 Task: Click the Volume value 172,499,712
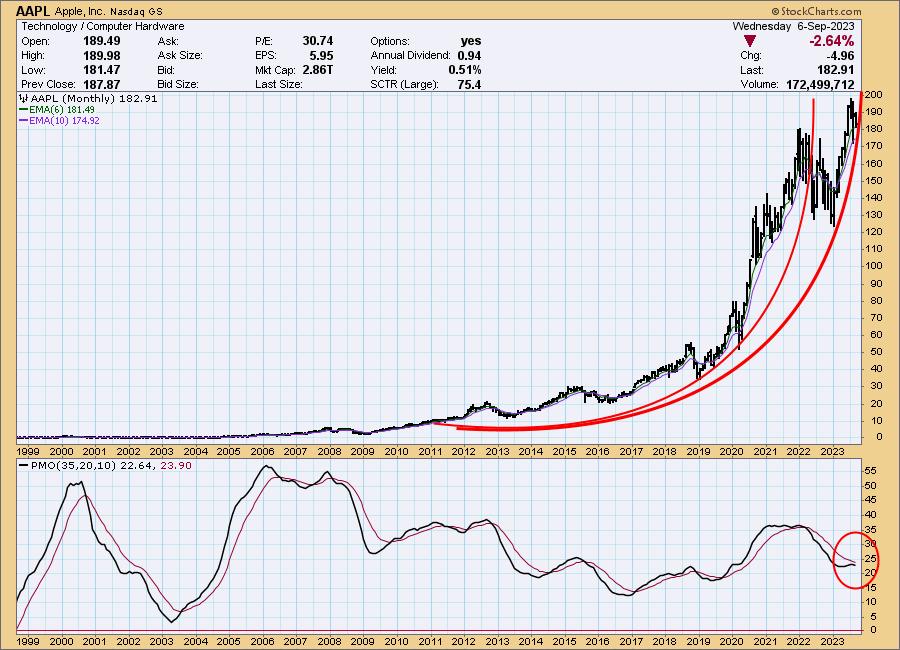820,84
